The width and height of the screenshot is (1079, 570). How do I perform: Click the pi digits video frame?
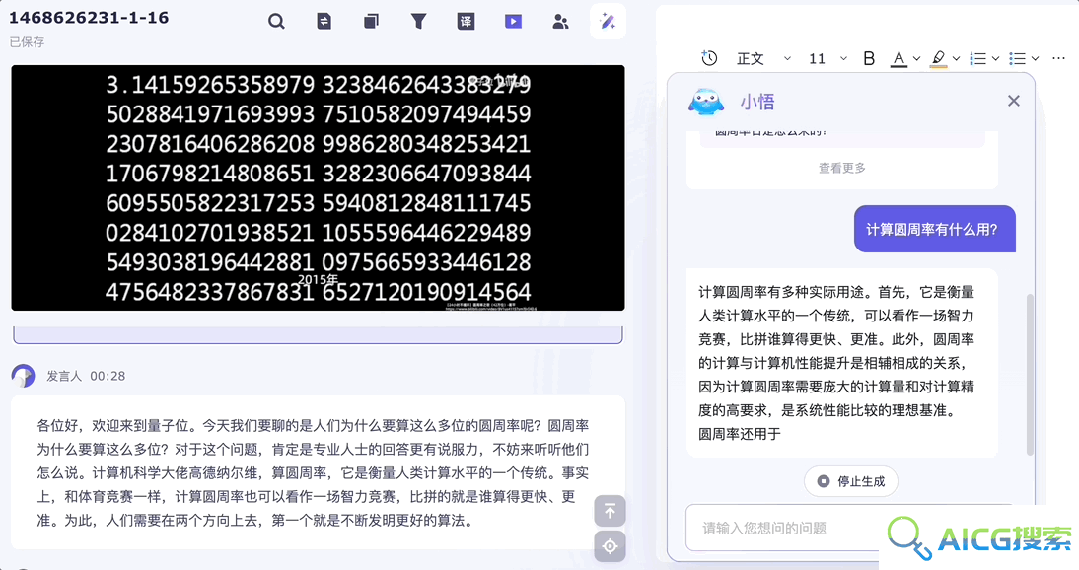point(318,188)
